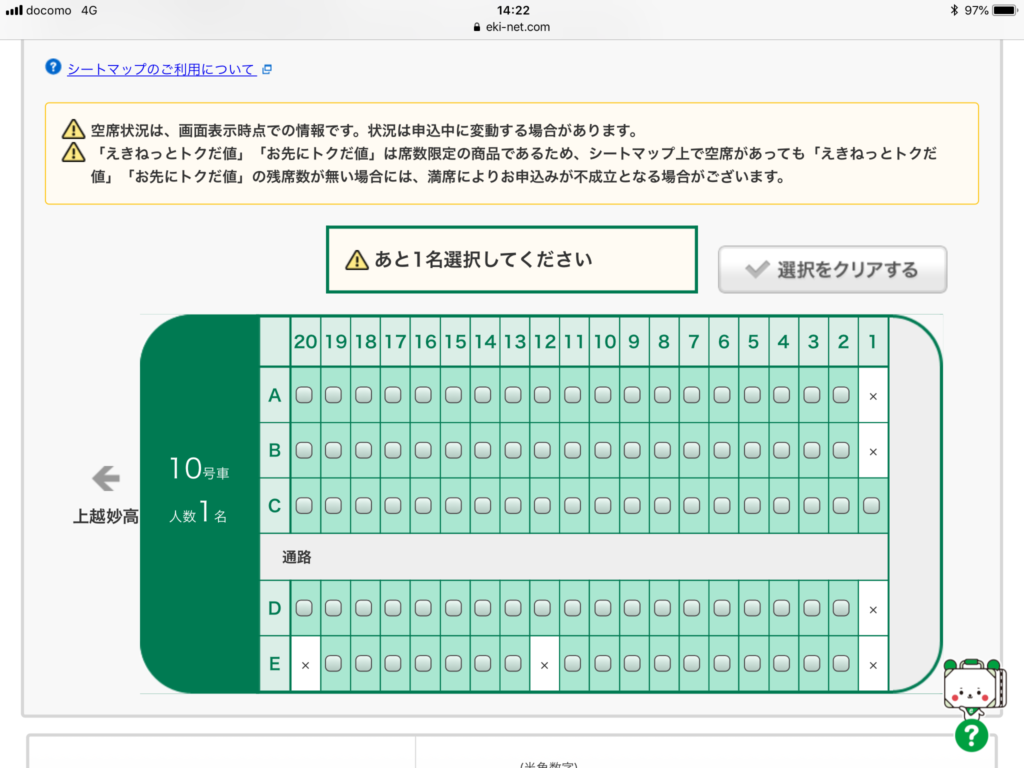This screenshot has height=768, width=1024.
Task: Select seat 2E checkbox
Action: [x=842, y=663]
